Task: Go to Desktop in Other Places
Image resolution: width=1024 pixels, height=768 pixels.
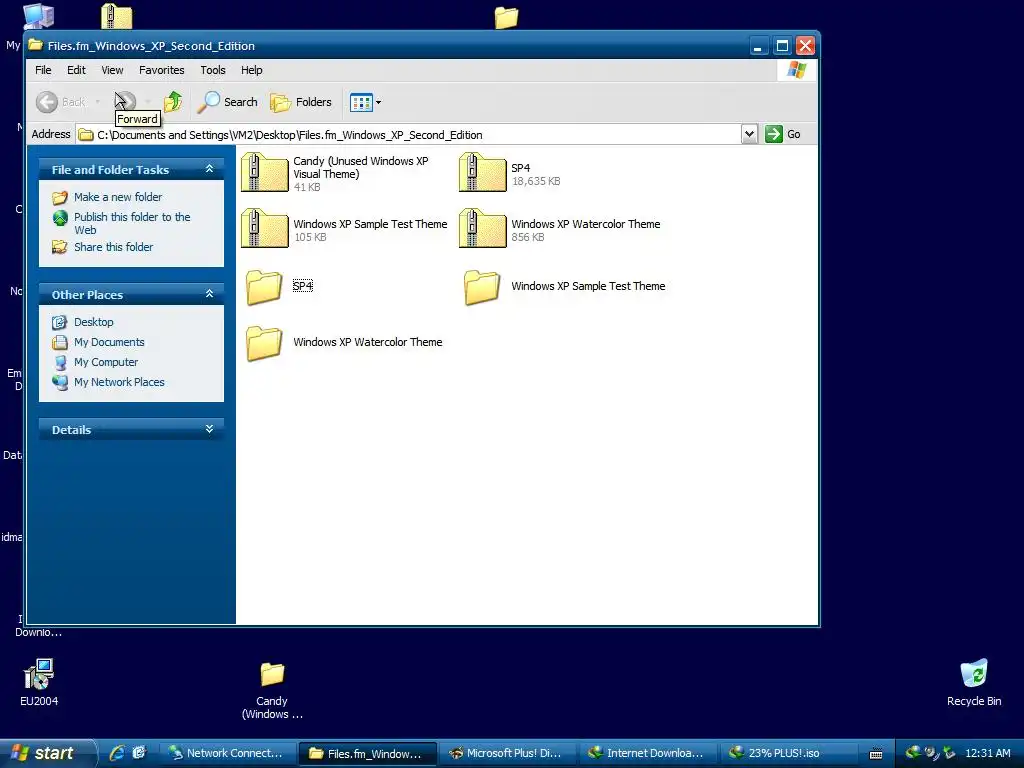Action: pyautogui.click(x=93, y=322)
